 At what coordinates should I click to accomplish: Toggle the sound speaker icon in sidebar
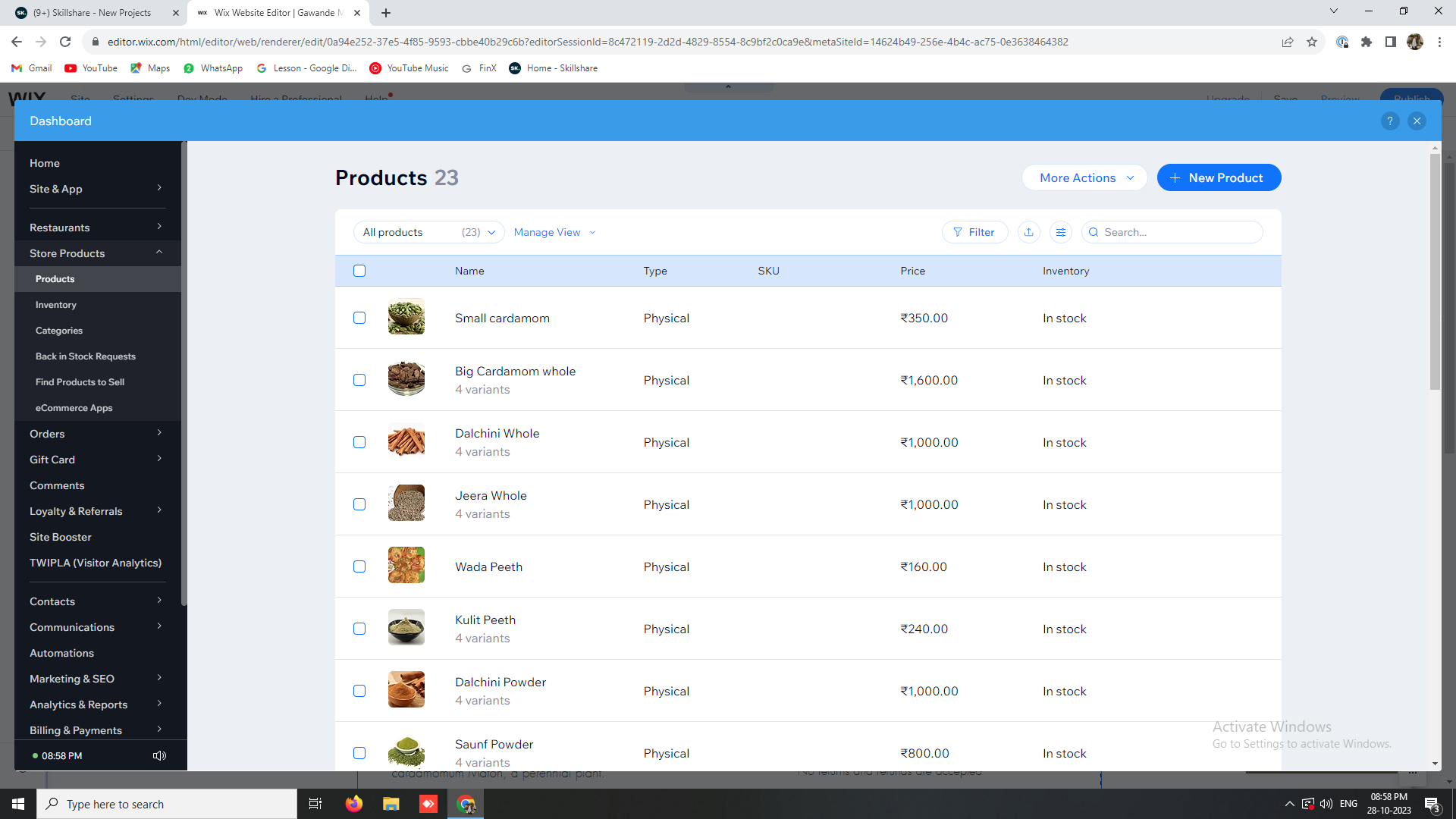click(159, 755)
